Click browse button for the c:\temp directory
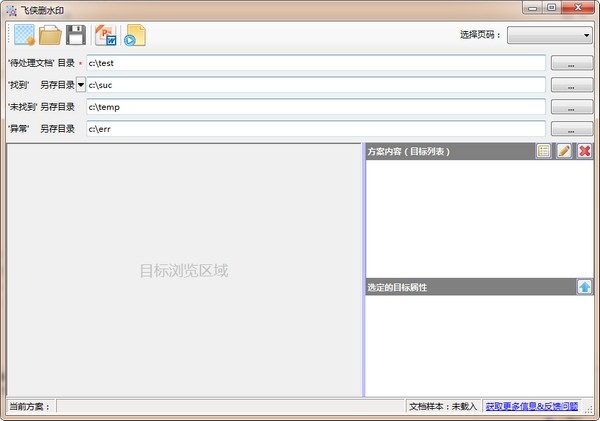The width and height of the screenshot is (600, 421). (x=571, y=107)
